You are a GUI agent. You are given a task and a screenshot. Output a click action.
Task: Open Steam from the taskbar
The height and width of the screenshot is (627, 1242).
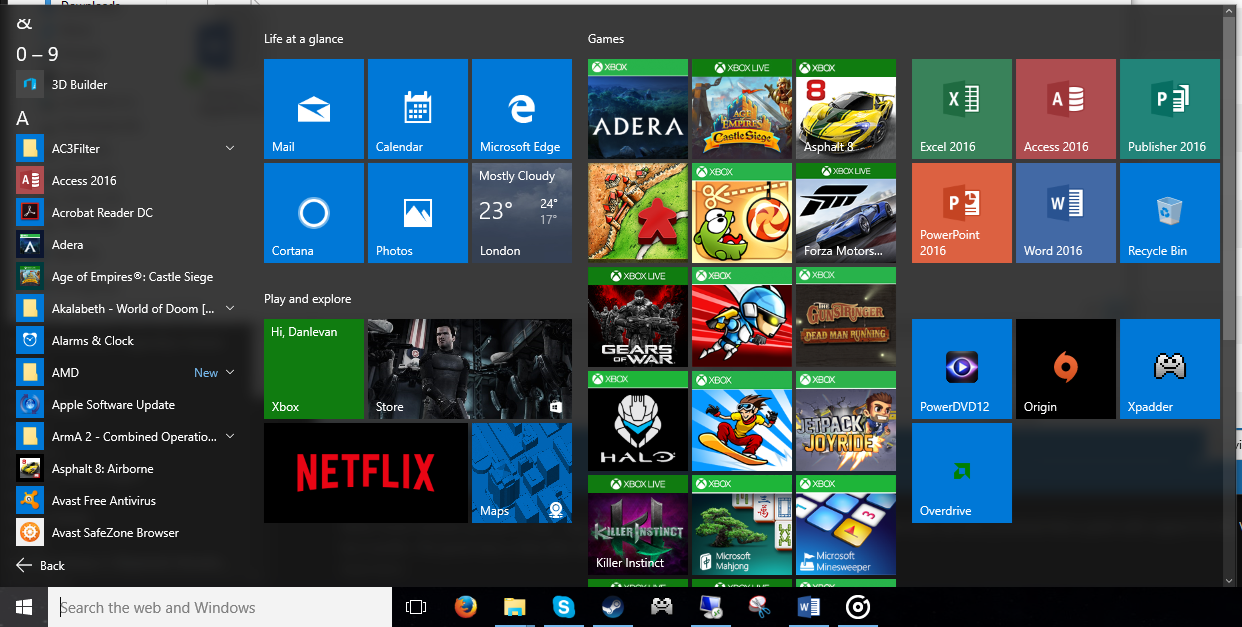point(612,606)
